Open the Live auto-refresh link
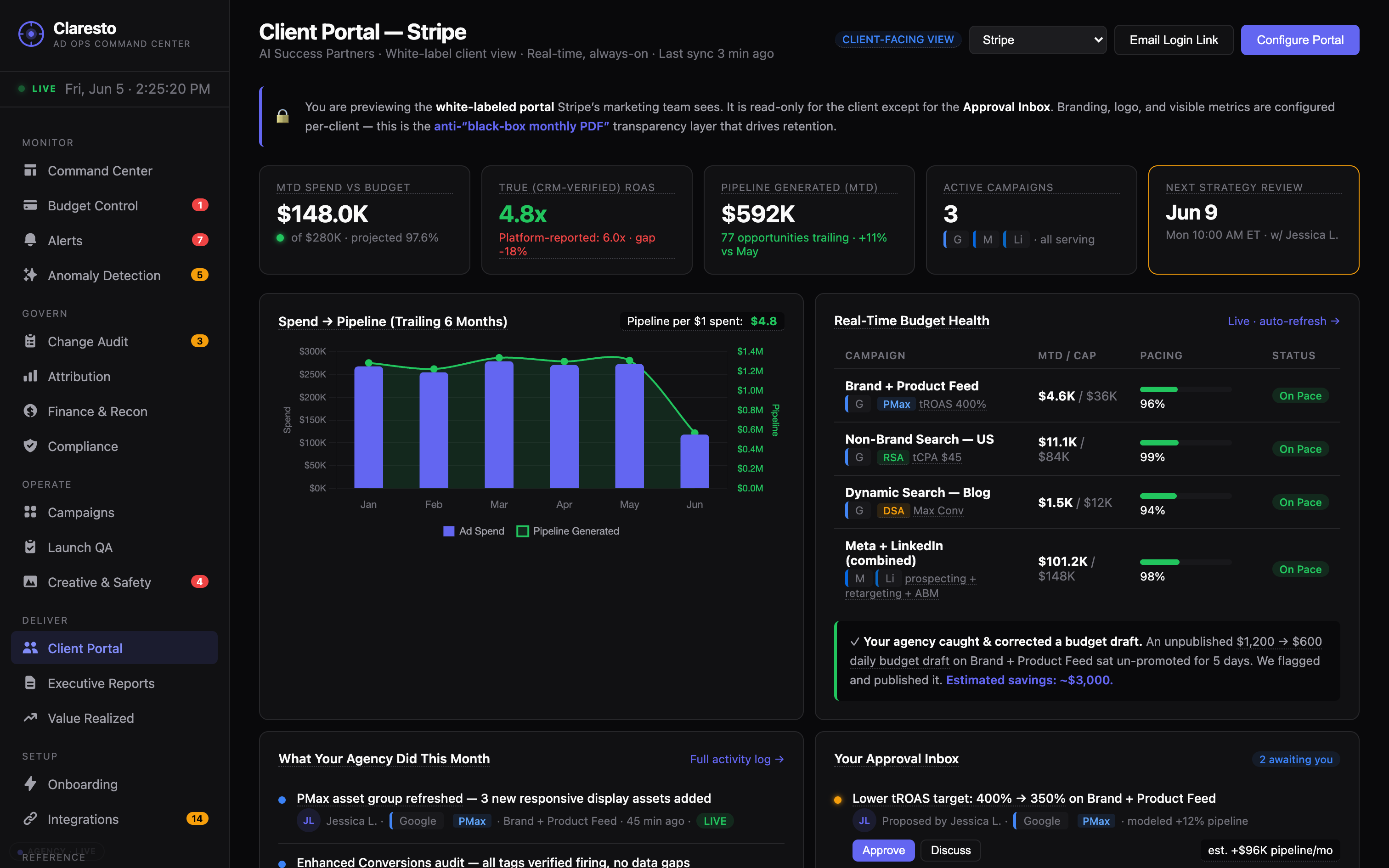The image size is (1389, 868). tap(1283, 321)
